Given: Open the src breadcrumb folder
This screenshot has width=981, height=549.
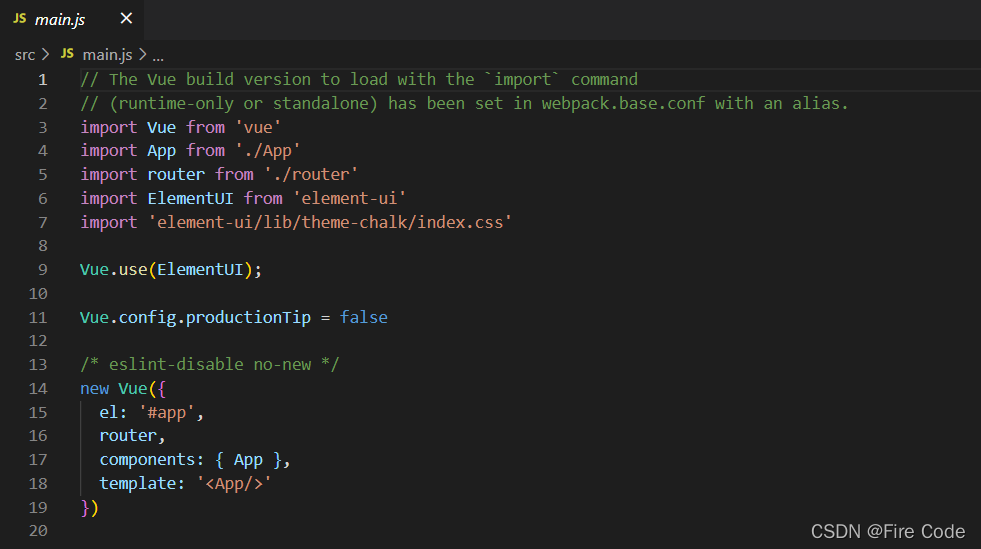Looking at the screenshot, I should point(25,55).
